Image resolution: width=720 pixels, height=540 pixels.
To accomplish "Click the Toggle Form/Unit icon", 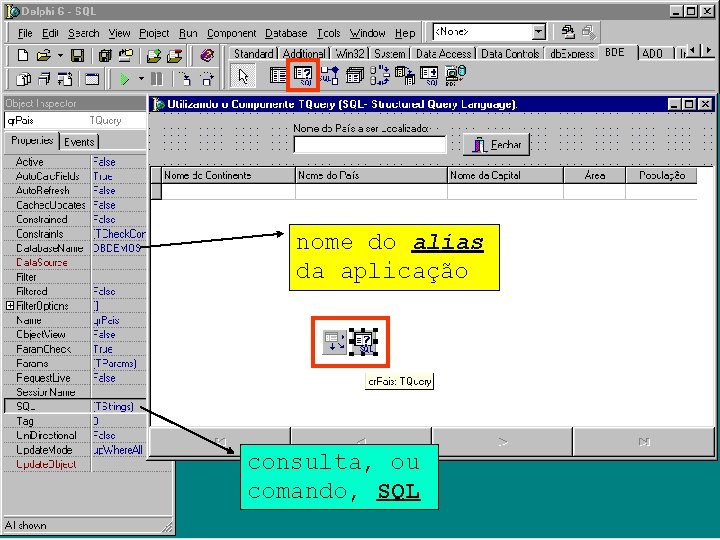I will click(x=65, y=79).
